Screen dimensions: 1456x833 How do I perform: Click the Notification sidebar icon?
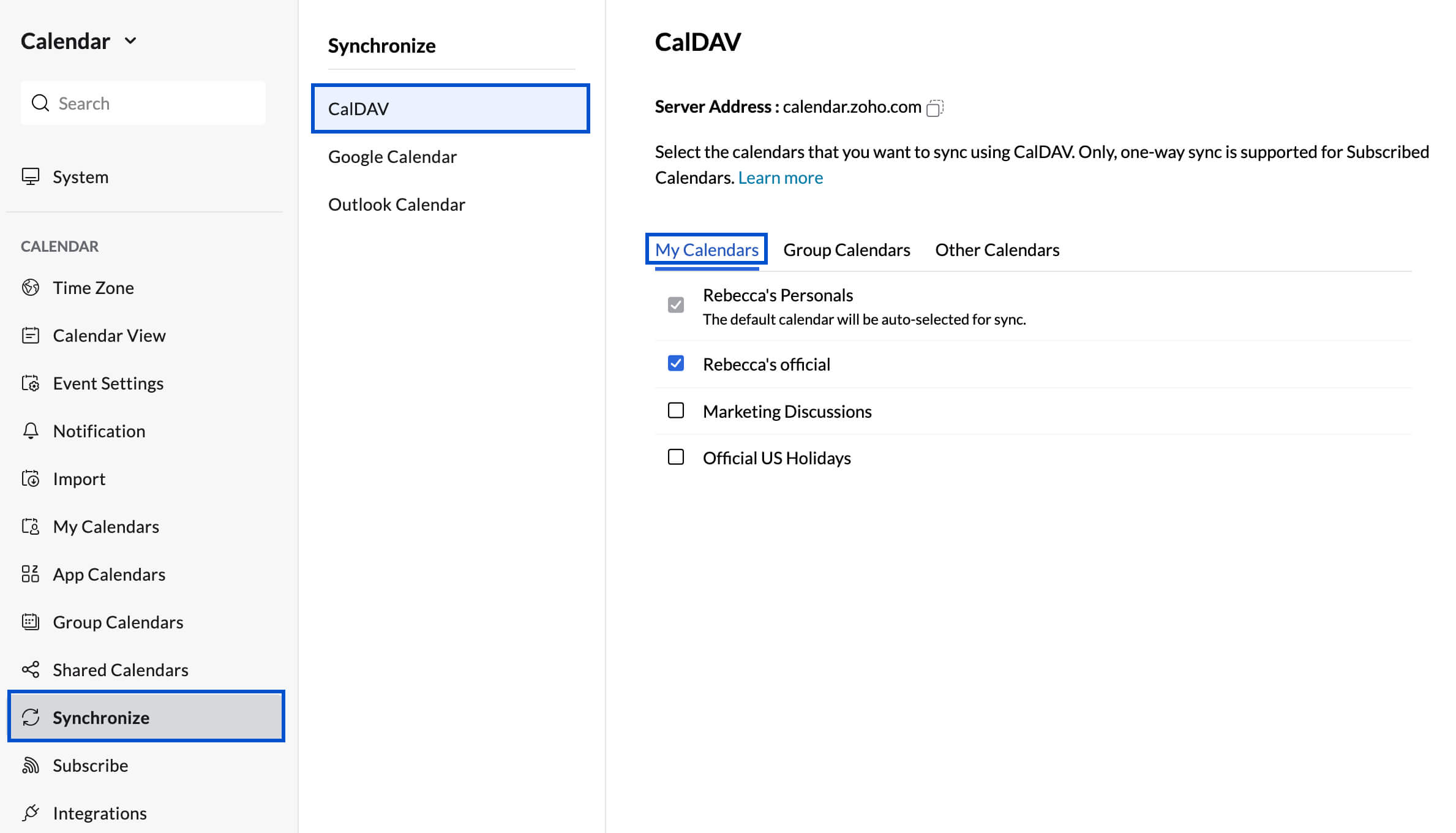tap(30, 430)
